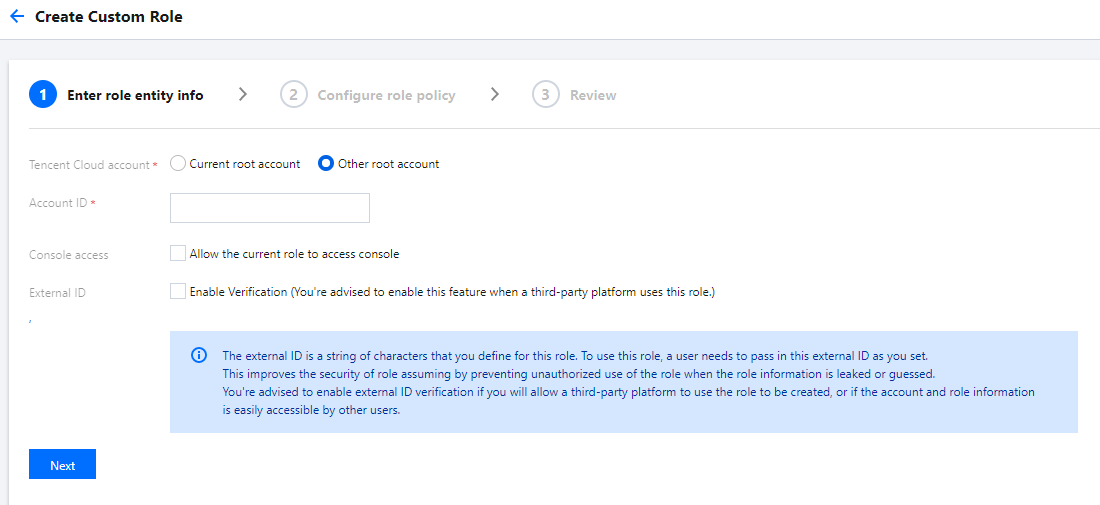Select Current root account radio button
Screen dimensions: 1100x505
click(x=178, y=164)
